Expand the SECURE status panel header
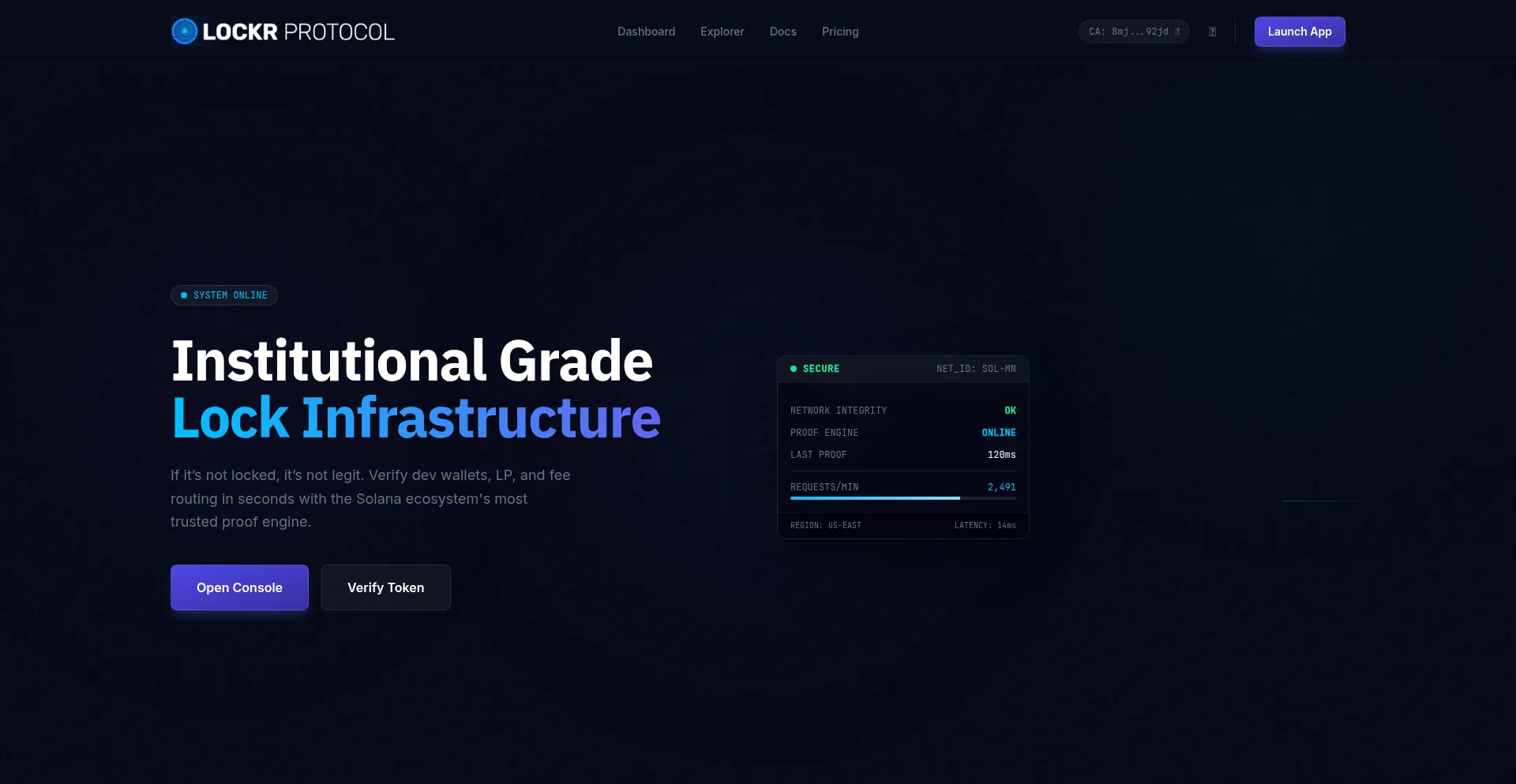The height and width of the screenshot is (784, 1516). (x=902, y=369)
